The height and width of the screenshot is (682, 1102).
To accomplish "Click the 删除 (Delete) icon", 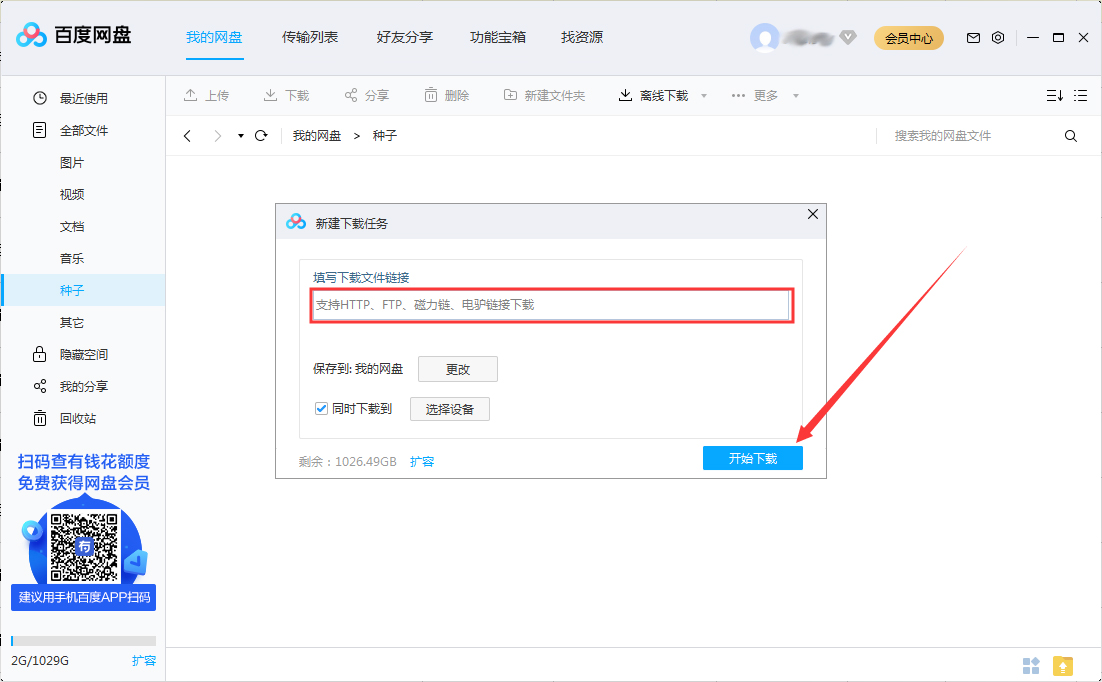I will coord(448,95).
